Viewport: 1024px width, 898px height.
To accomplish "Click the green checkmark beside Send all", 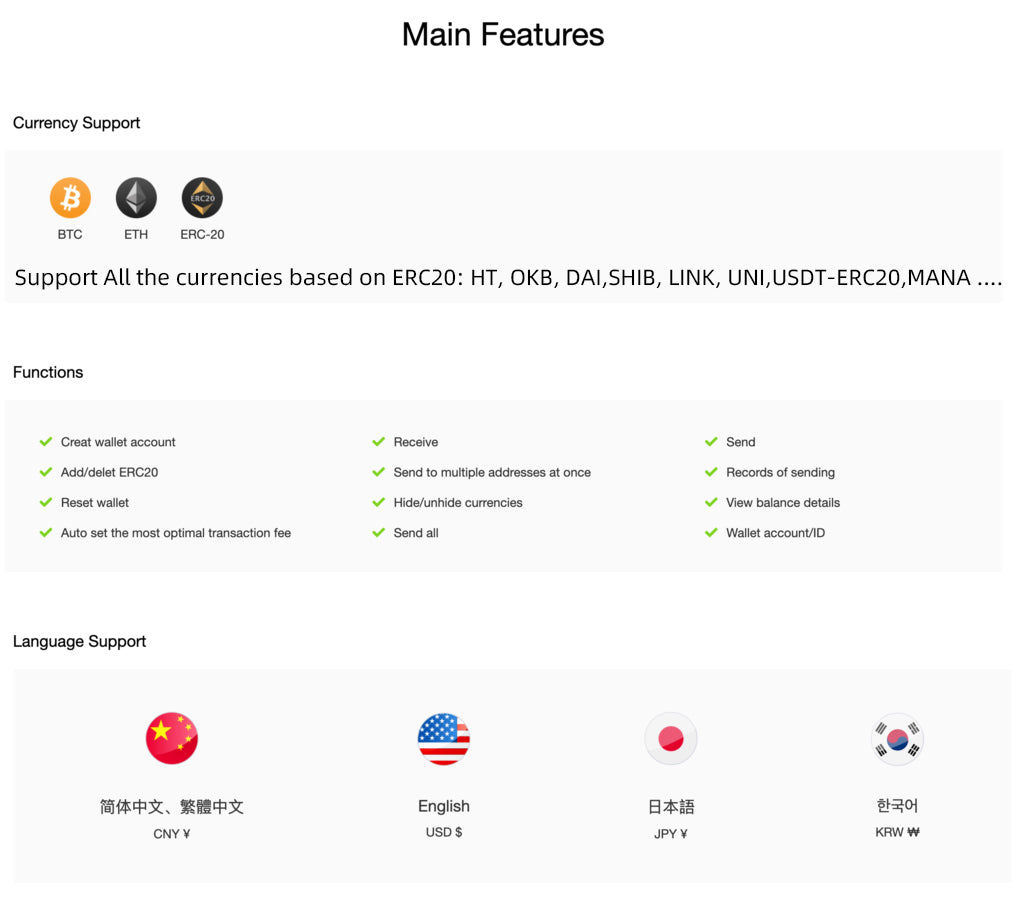I will (x=378, y=533).
